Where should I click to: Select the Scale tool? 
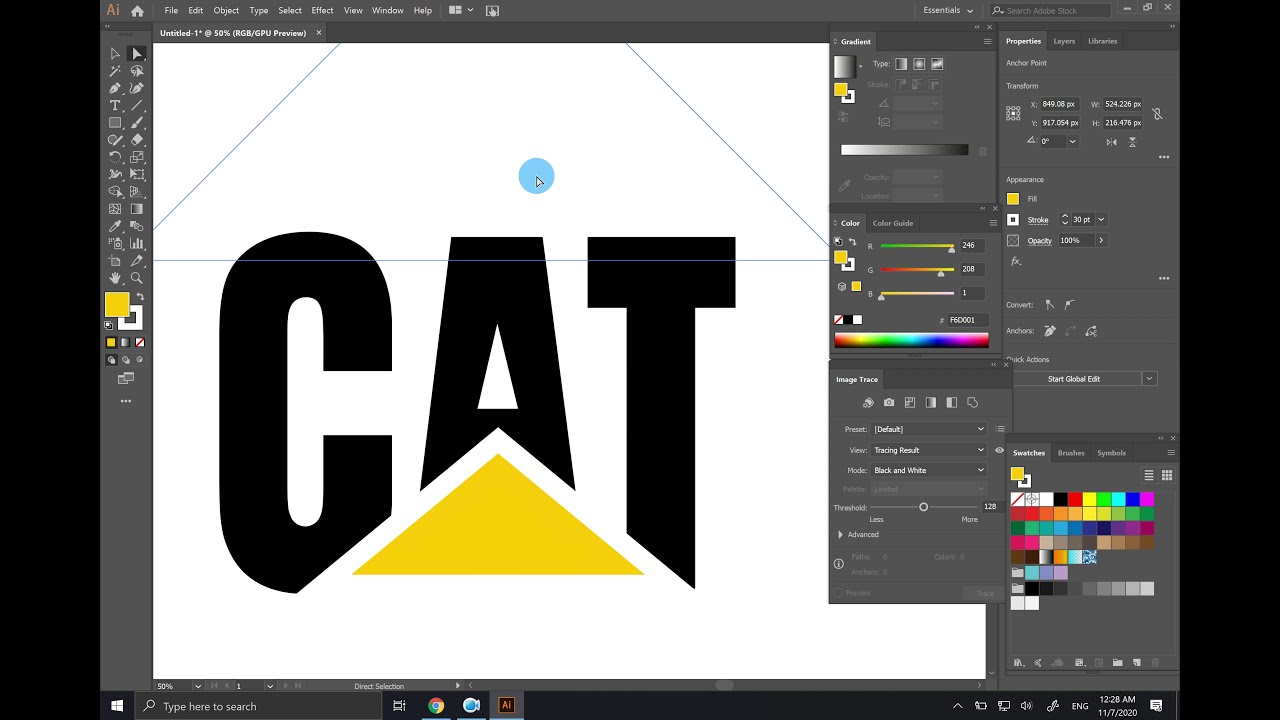(137, 157)
